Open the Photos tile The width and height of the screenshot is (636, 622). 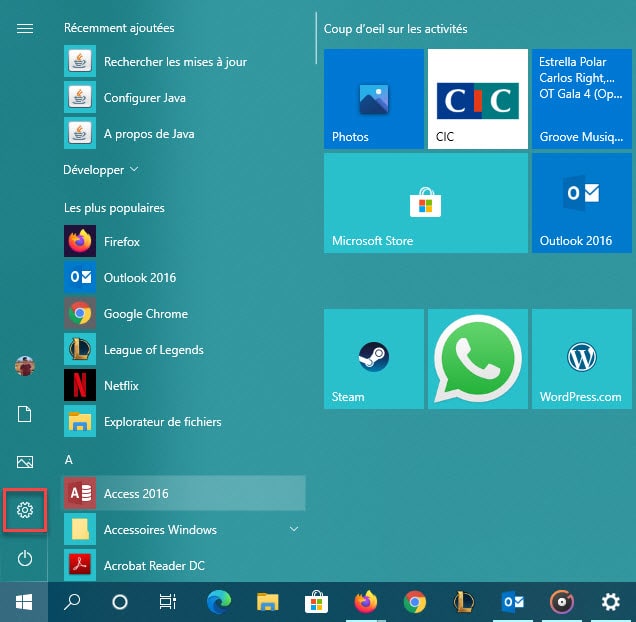[x=374, y=99]
